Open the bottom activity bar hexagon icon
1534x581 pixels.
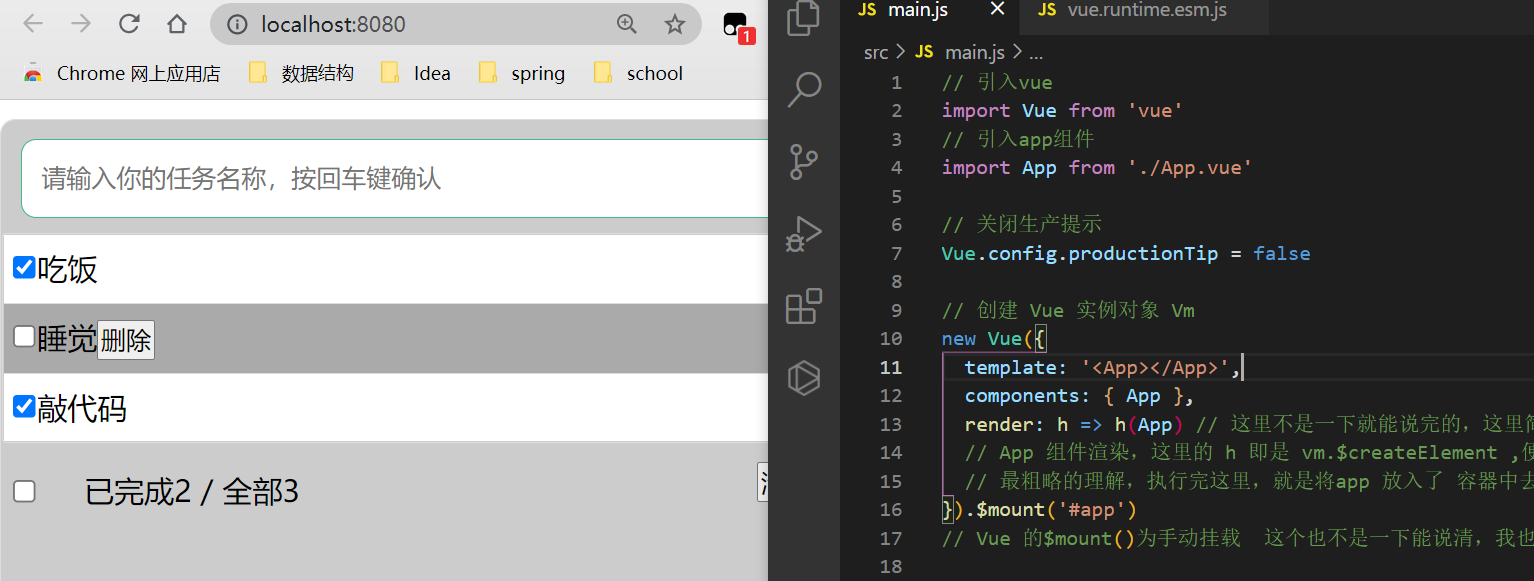(804, 378)
